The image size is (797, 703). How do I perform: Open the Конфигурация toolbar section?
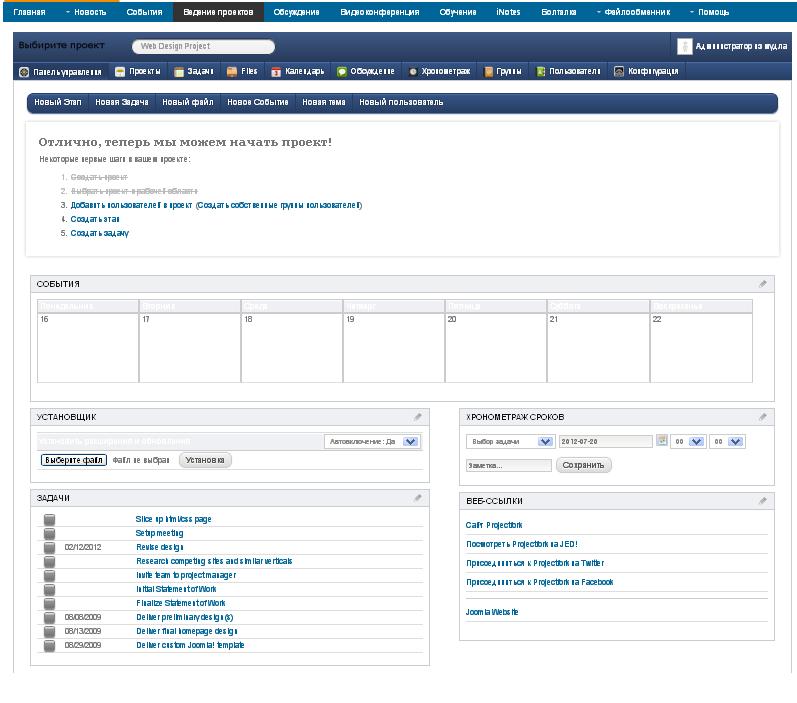[x=646, y=72]
